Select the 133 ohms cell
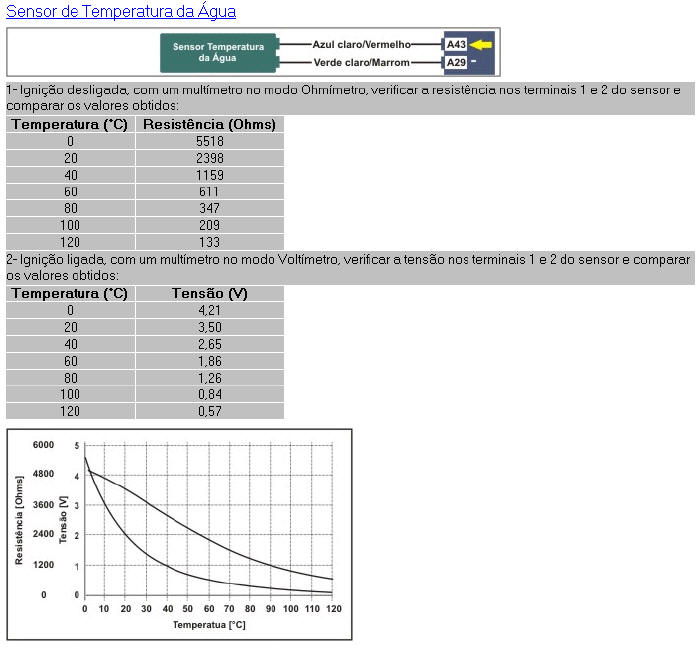 coord(209,242)
